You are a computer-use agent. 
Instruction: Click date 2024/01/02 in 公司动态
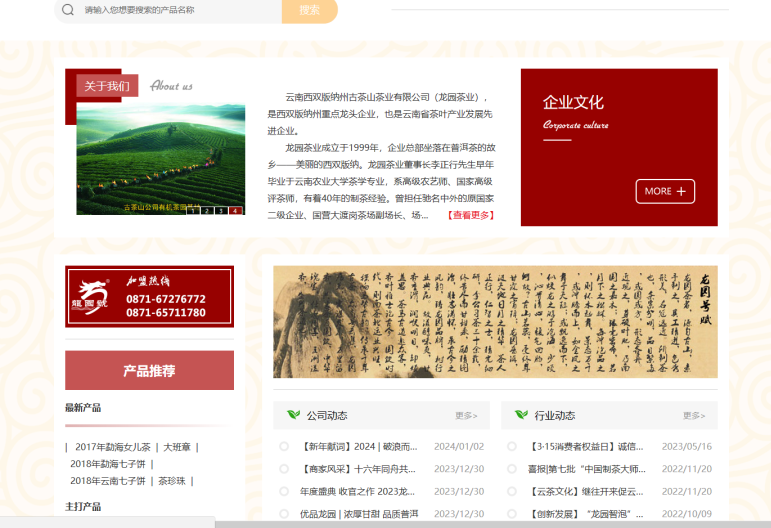click(x=459, y=446)
